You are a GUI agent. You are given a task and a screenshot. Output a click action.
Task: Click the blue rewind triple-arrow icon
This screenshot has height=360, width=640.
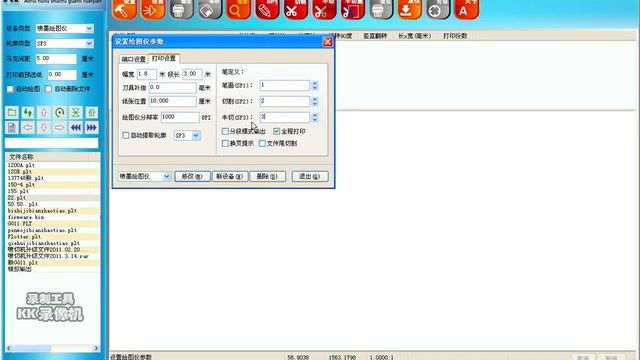coord(76,128)
